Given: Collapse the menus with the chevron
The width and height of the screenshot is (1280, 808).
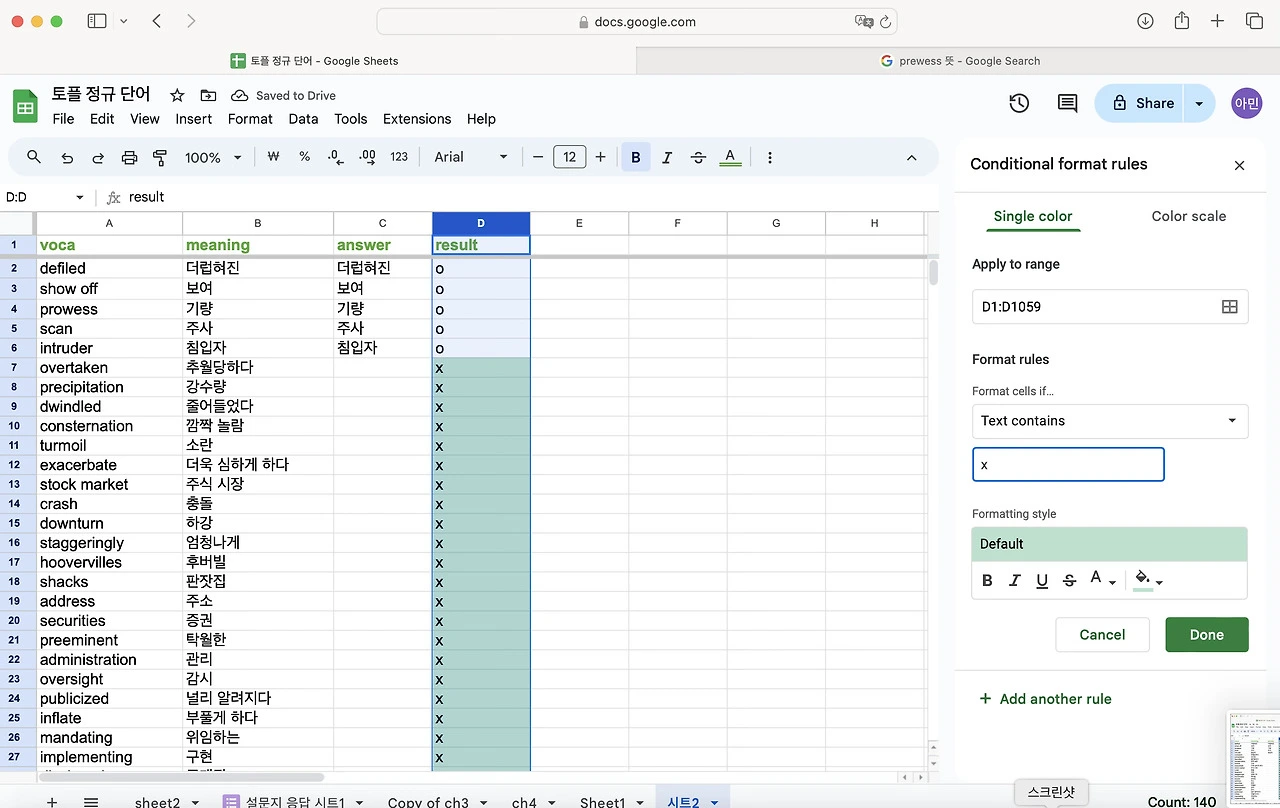Looking at the screenshot, I should [x=911, y=157].
